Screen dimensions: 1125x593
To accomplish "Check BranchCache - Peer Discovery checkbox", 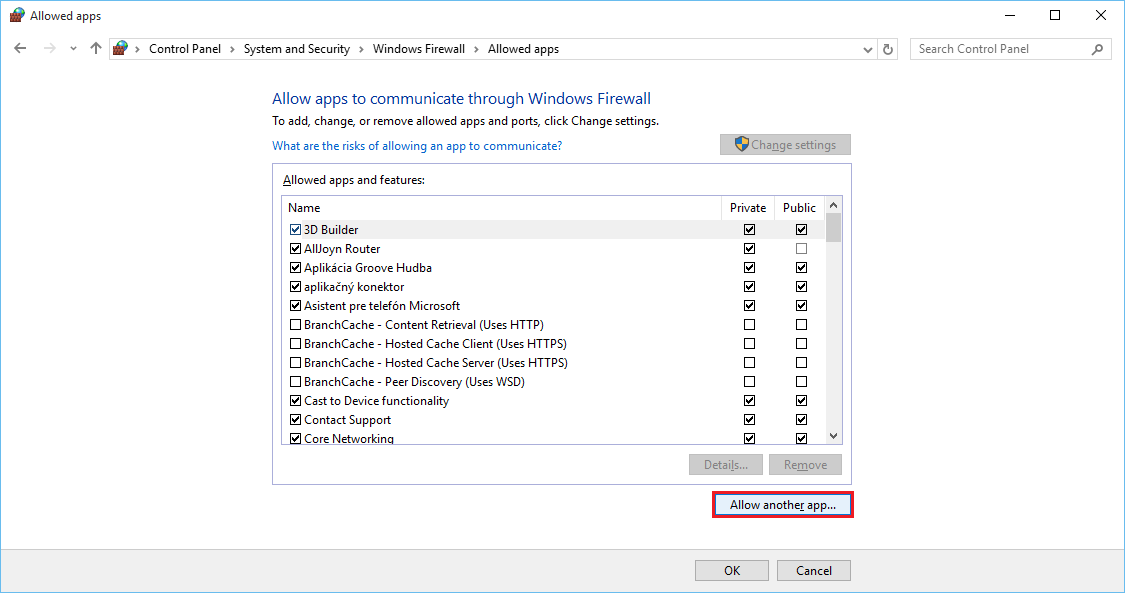I will click(x=295, y=382).
